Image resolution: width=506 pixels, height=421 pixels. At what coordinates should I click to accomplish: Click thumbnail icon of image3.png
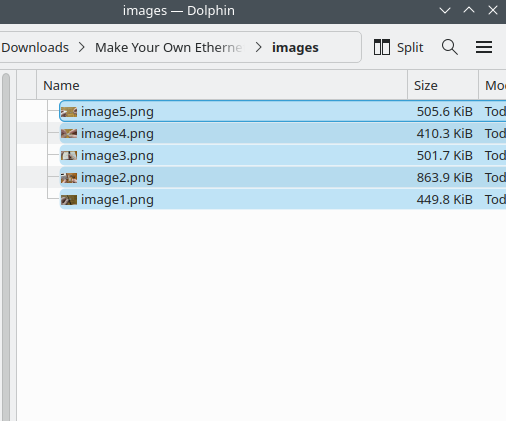[69, 156]
